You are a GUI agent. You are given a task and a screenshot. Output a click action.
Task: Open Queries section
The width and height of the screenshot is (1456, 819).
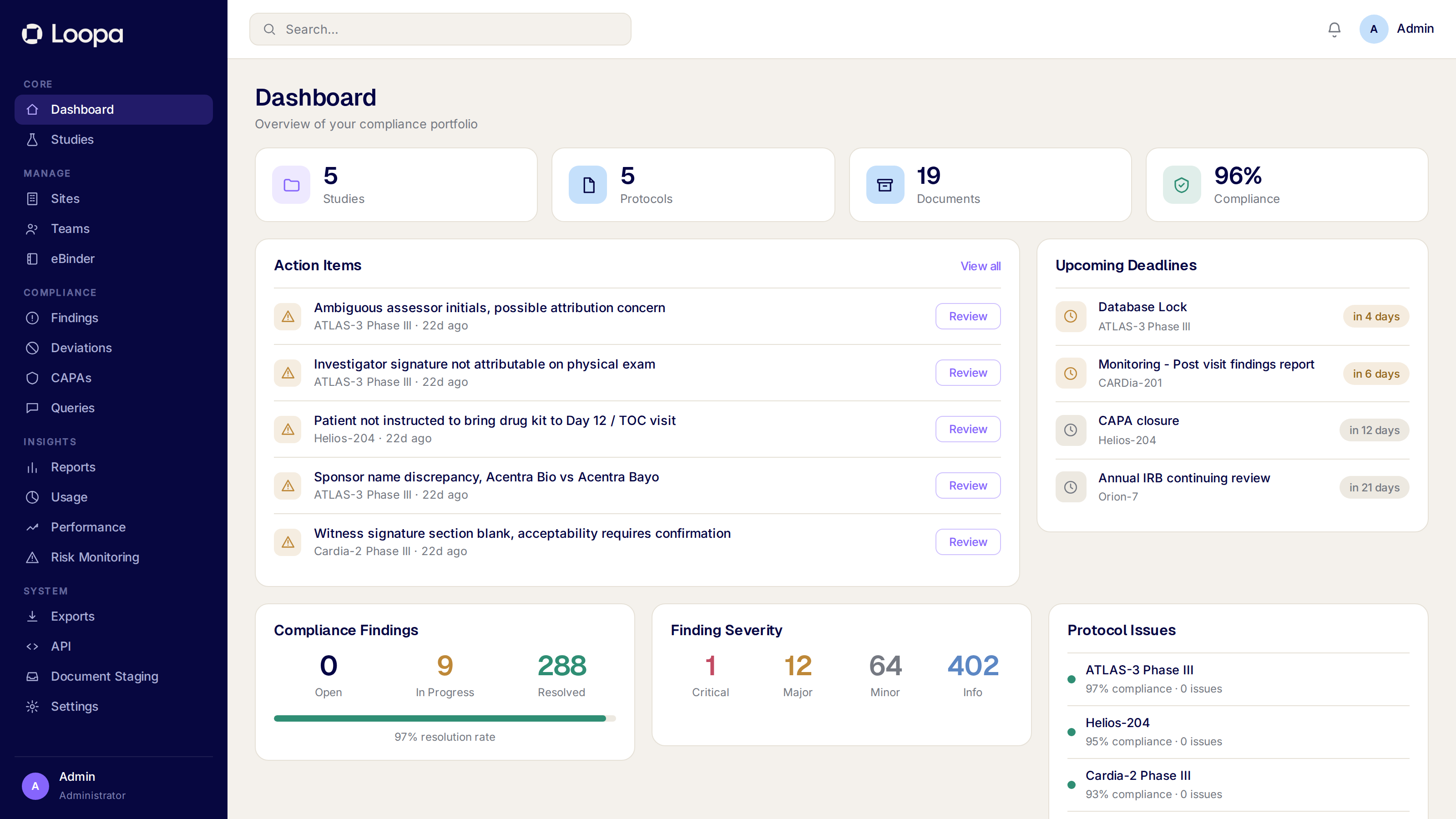pyautogui.click(x=114, y=408)
